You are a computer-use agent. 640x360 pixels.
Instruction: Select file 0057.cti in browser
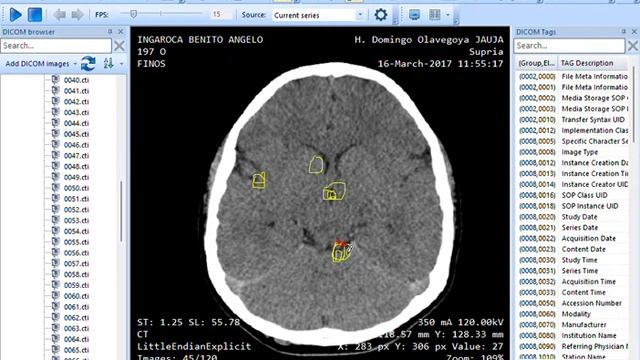tap(76, 264)
